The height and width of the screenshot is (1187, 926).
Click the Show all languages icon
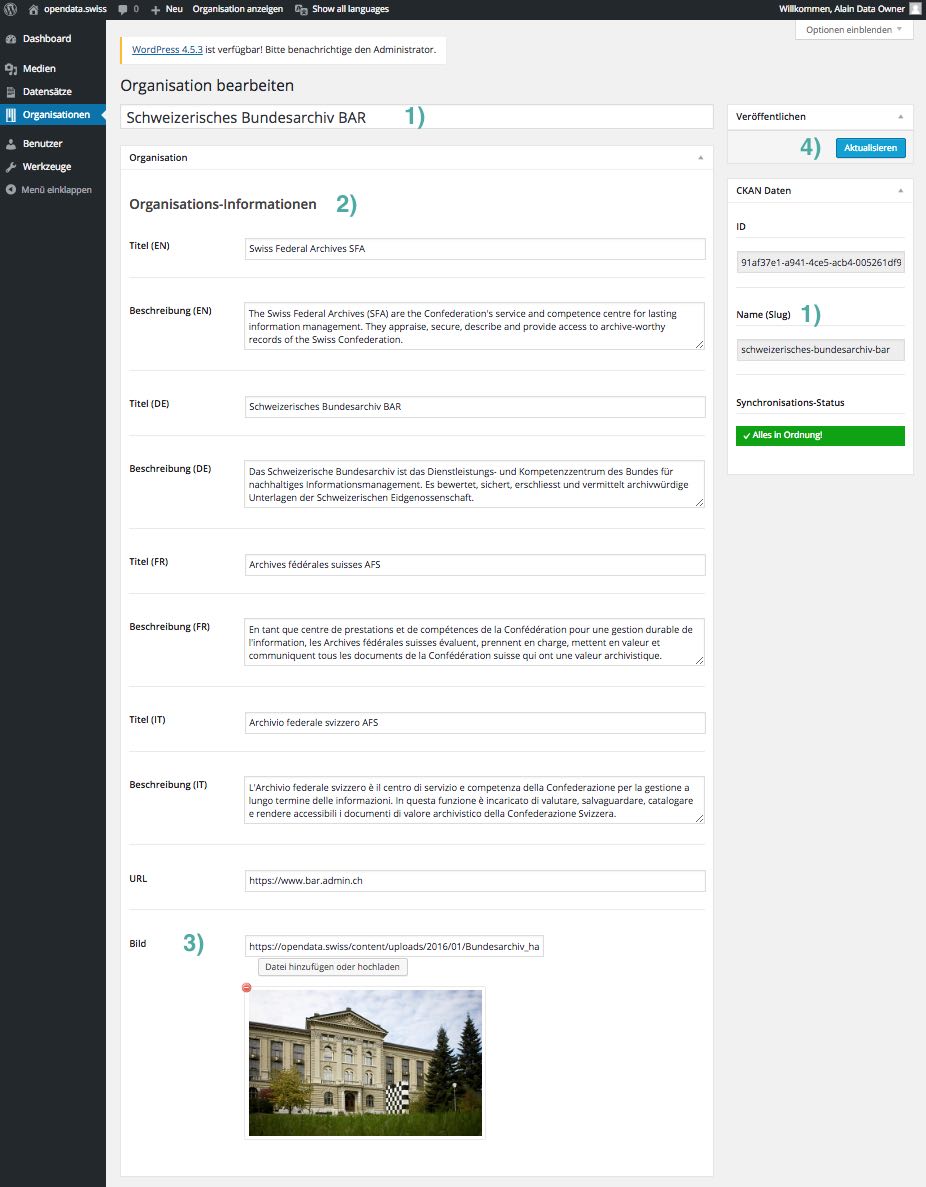click(x=301, y=9)
